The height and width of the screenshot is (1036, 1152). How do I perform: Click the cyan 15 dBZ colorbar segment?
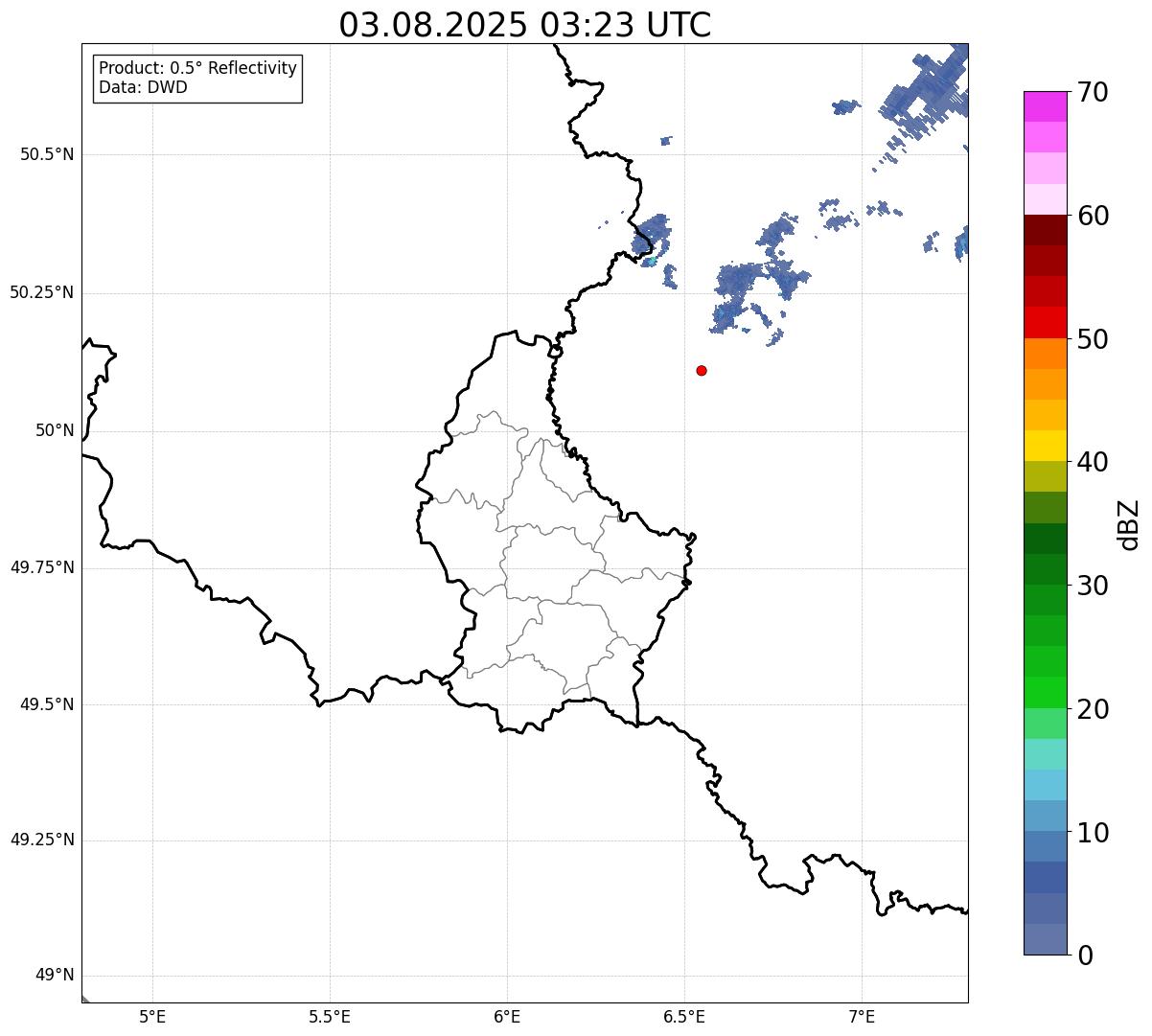pyautogui.click(x=1045, y=754)
